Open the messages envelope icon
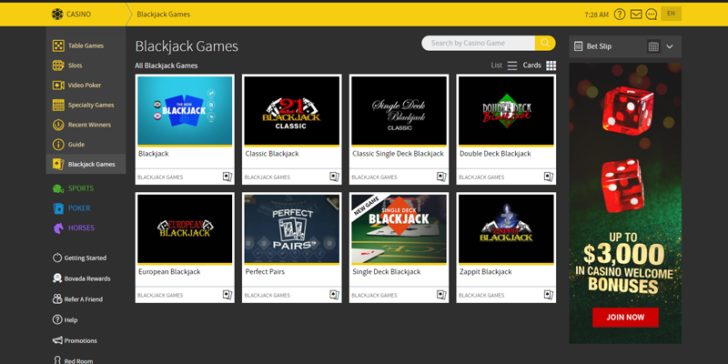The image size is (728, 364). 636,14
